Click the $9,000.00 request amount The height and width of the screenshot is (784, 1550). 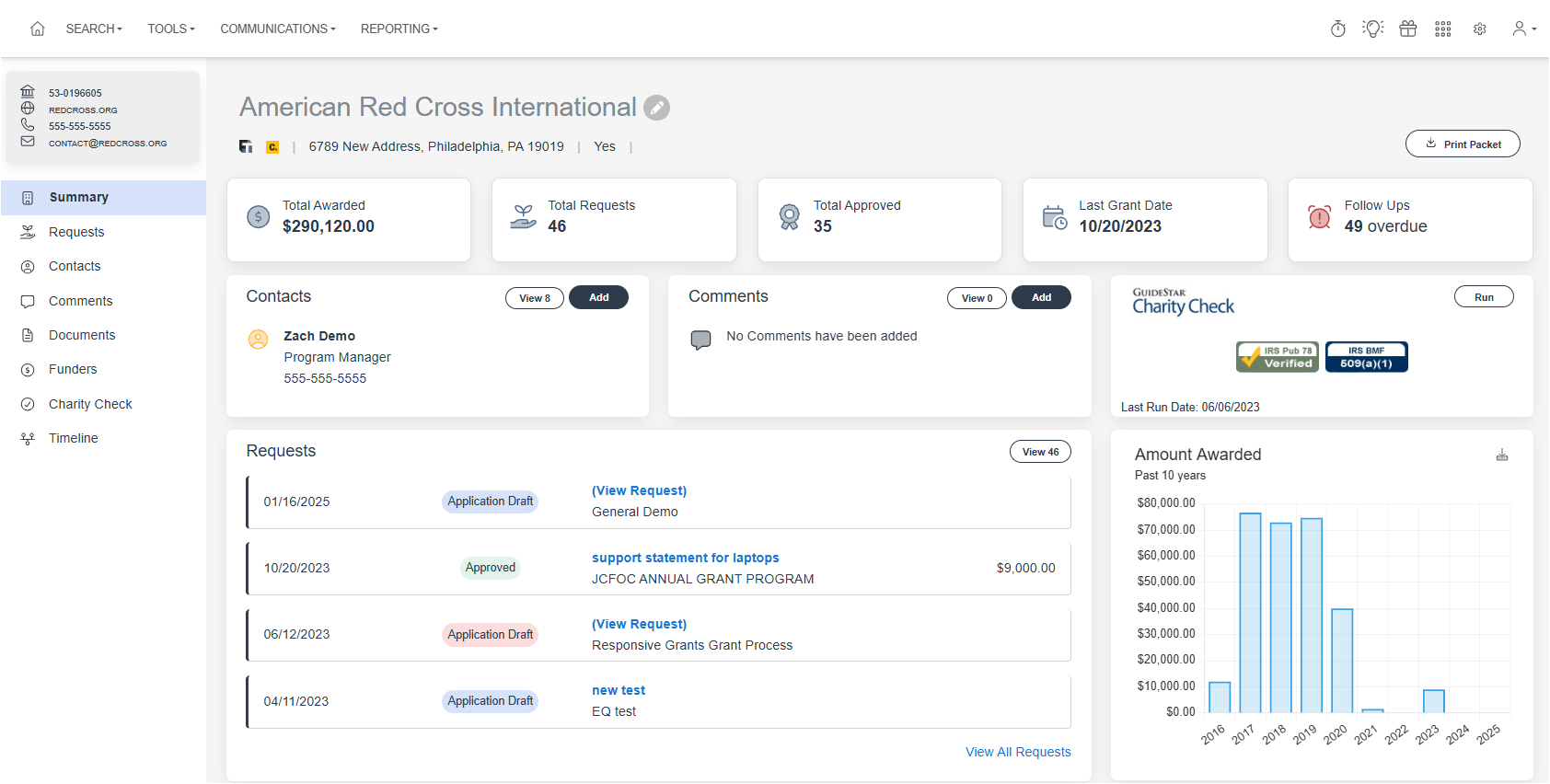coord(1025,568)
